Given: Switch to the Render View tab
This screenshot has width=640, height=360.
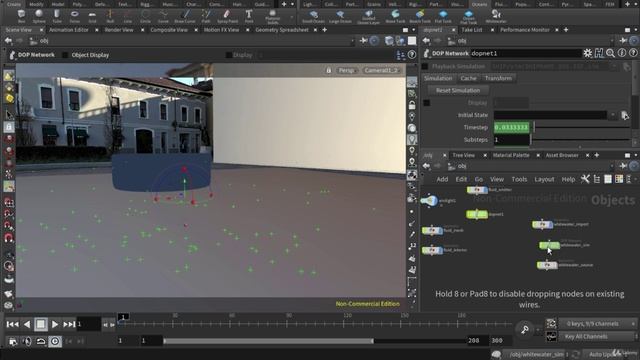Looking at the screenshot, I should 119,30.
